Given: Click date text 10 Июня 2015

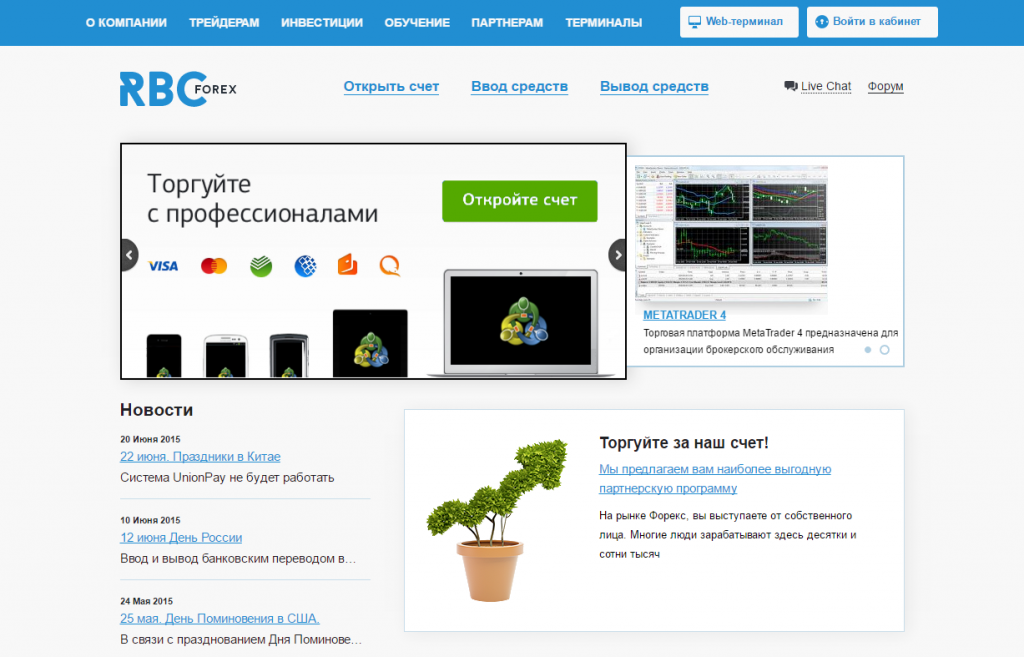Looking at the screenshot, I should coord(150,521).
